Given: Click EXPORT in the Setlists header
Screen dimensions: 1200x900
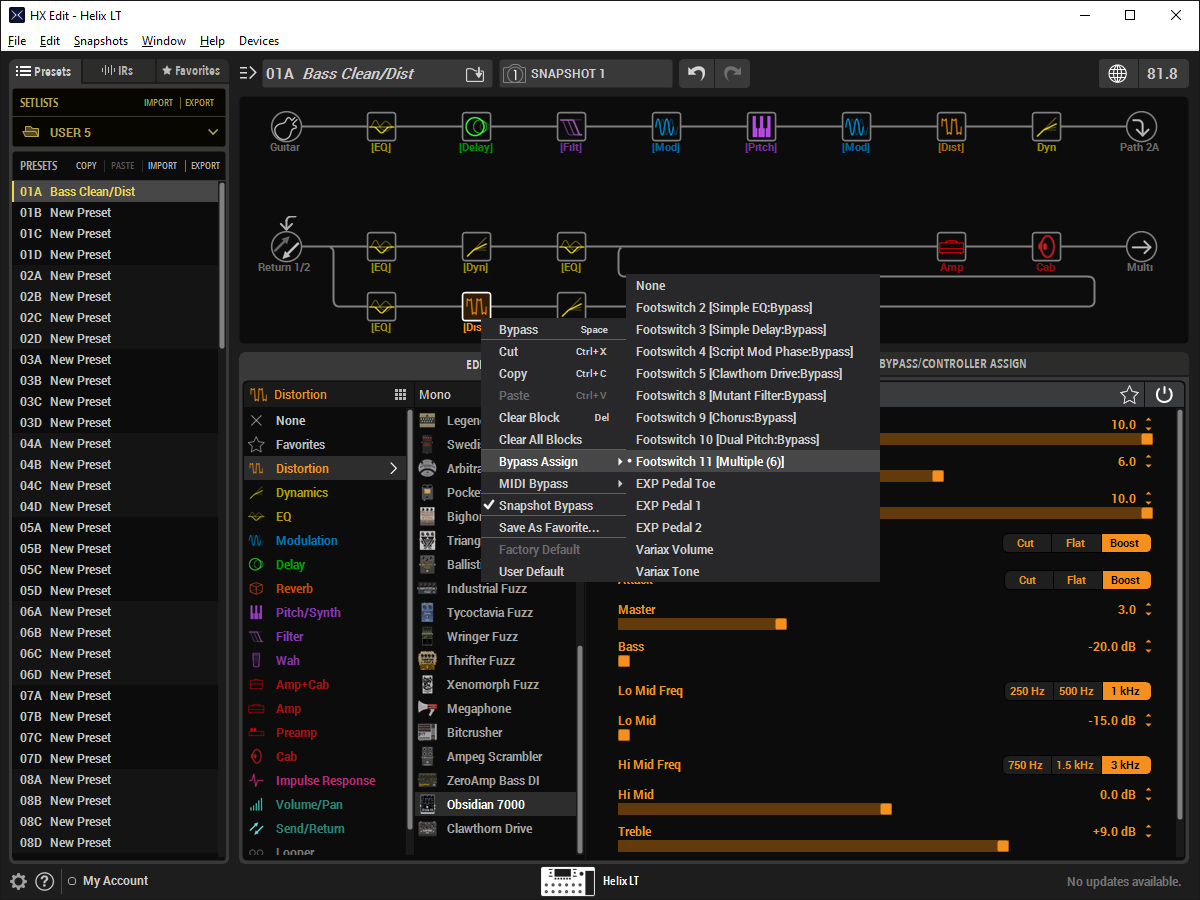Looking at the screenshot, I should pos(199,103).
